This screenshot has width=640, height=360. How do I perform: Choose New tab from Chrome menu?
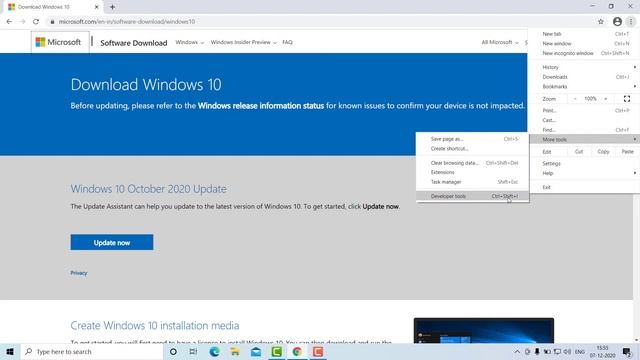click(584, 34)
